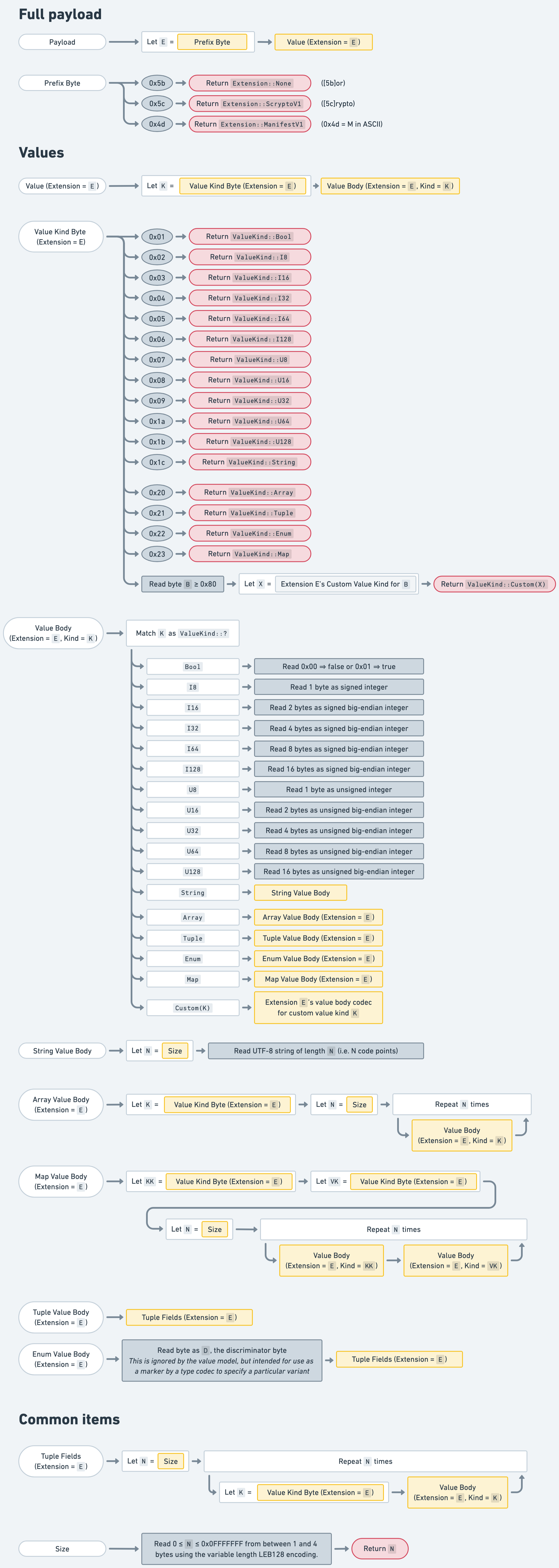Click the 0x5b byte pill
559x1568 pixels.
[157, 83]
